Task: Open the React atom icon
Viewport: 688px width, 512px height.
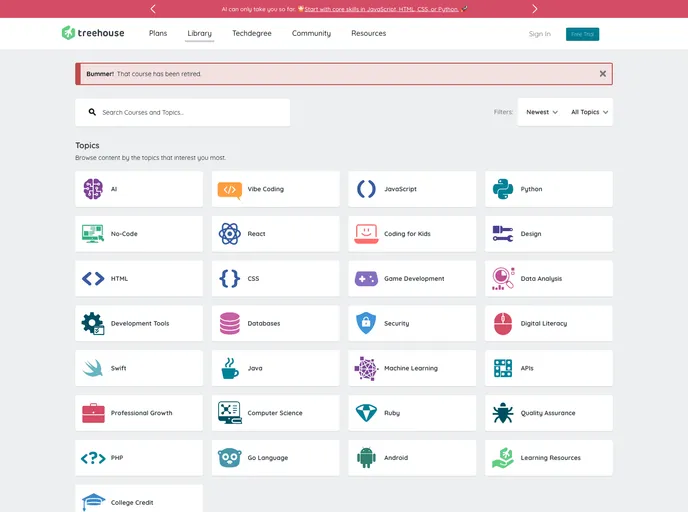Action: (229, 234)
